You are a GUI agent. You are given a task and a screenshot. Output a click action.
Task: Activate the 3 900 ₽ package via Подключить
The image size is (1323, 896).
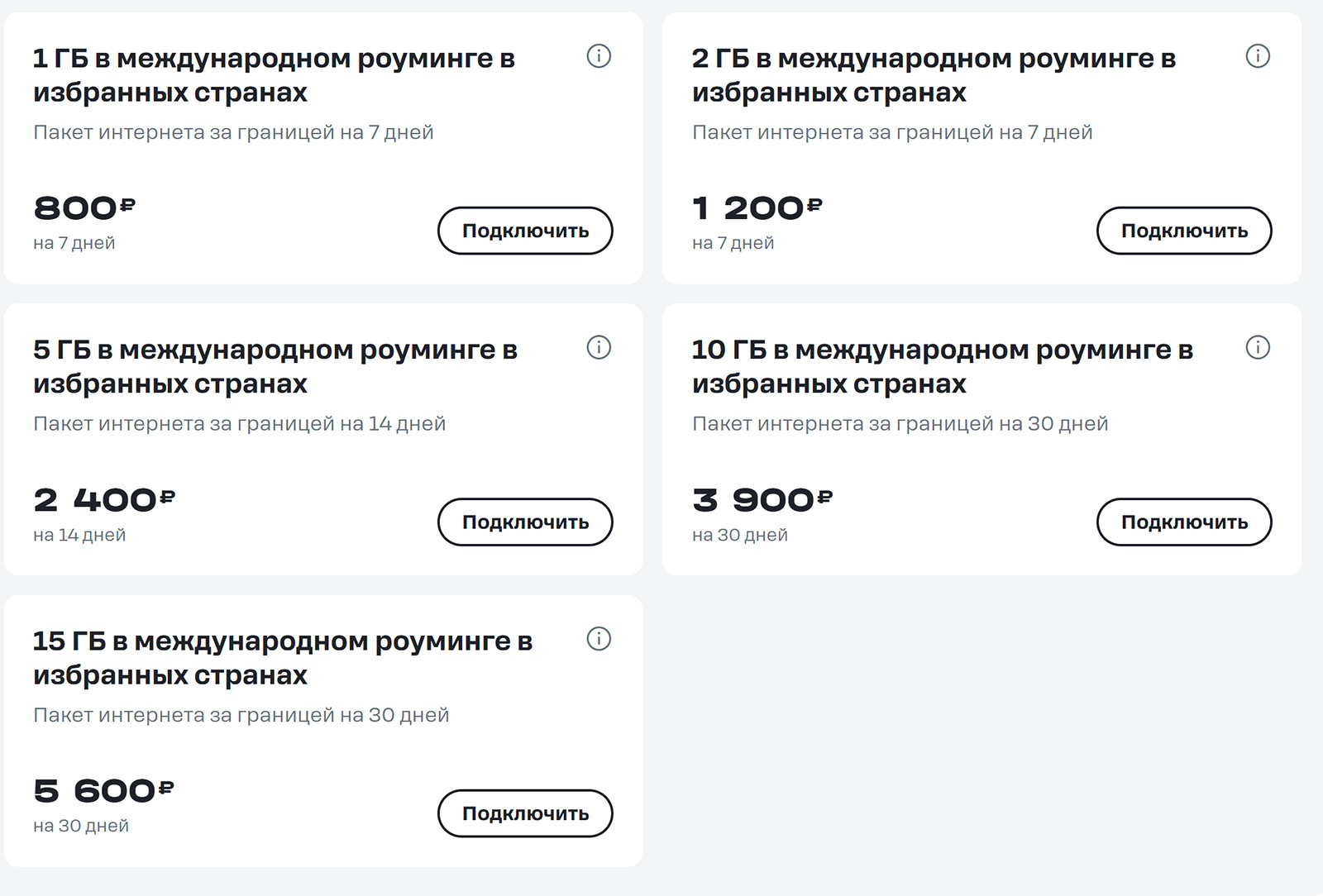1184,522
